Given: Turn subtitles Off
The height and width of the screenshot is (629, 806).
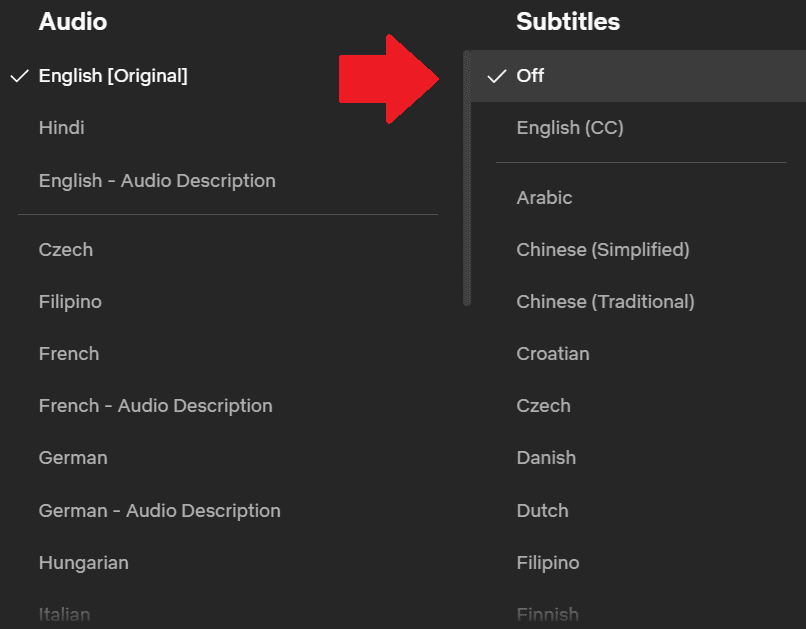Looking at the screenshot, I should (x=638, y=76).
